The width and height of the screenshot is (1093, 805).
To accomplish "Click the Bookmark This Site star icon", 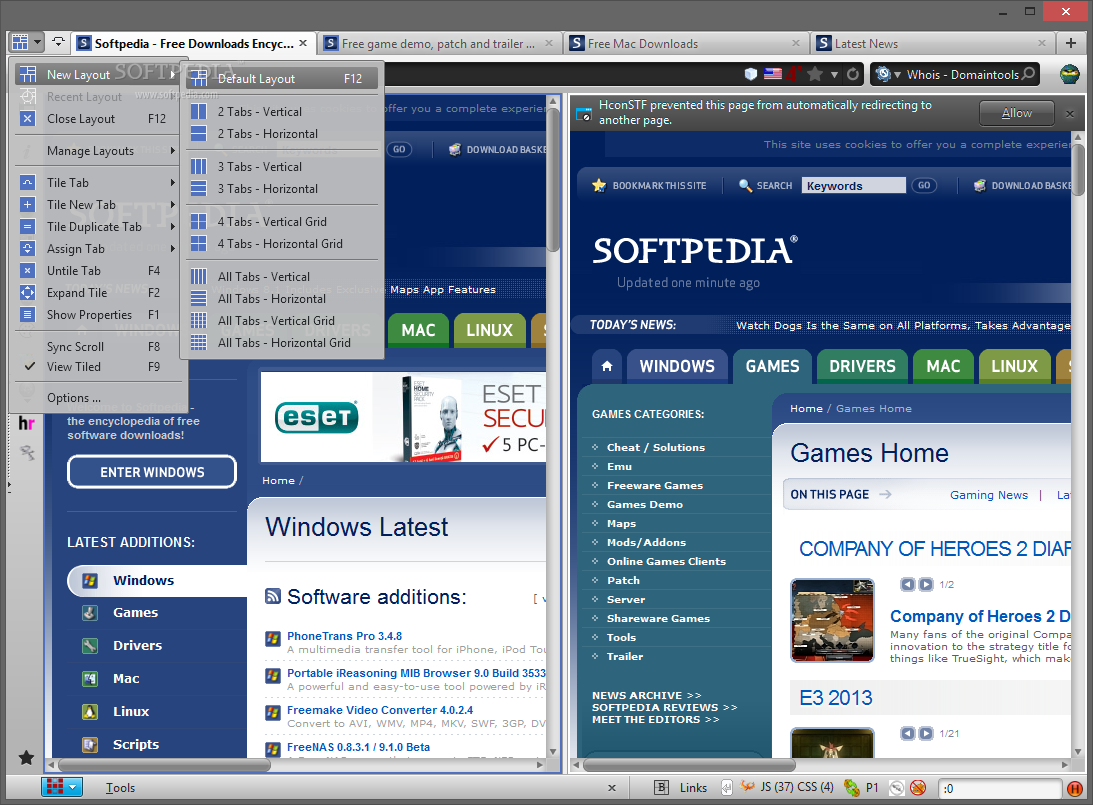I will coord(599,185).
